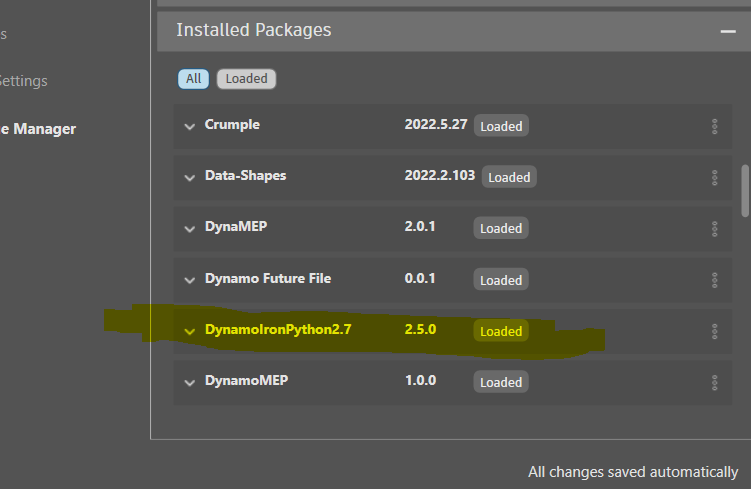Click version 2022.2.103 of Data-Shapes

click(440, 175)
